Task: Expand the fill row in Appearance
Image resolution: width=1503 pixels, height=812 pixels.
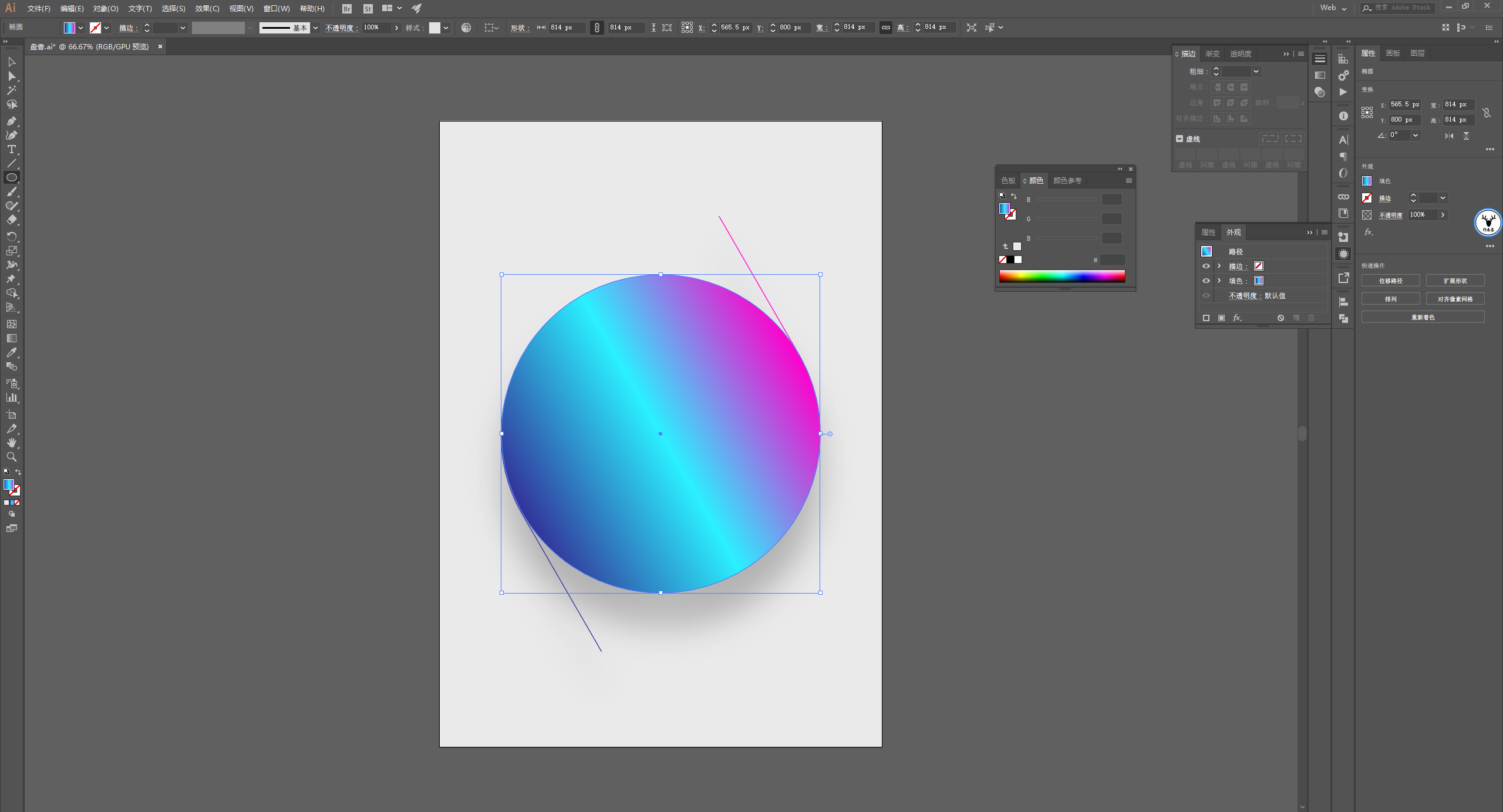Action: point(1219,281)
